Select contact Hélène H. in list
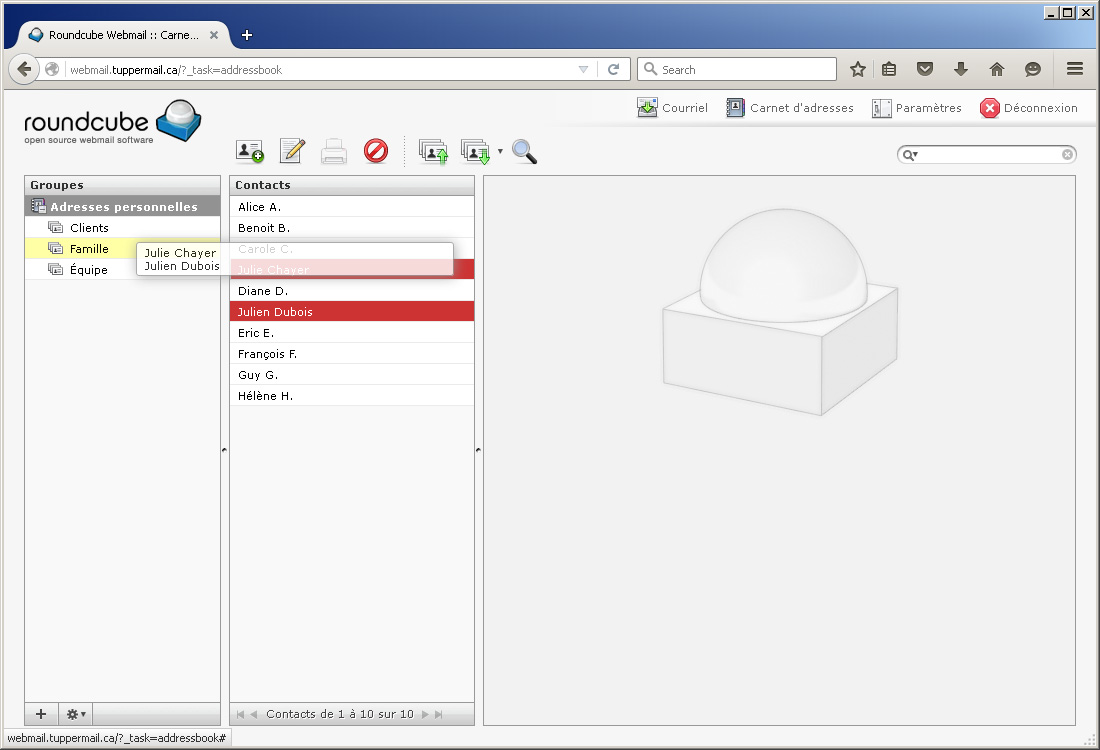This screenshot has width=1100, height=750. (265, 396)
